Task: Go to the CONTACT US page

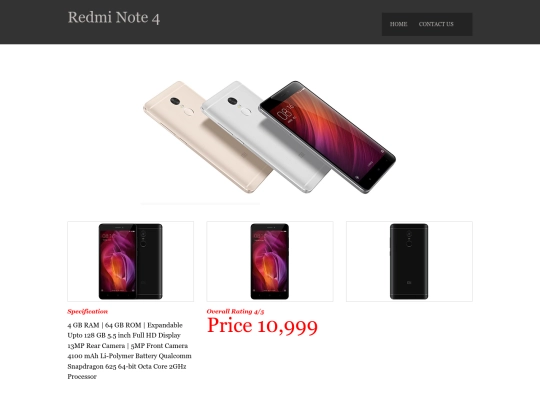Action: (436, 24)
